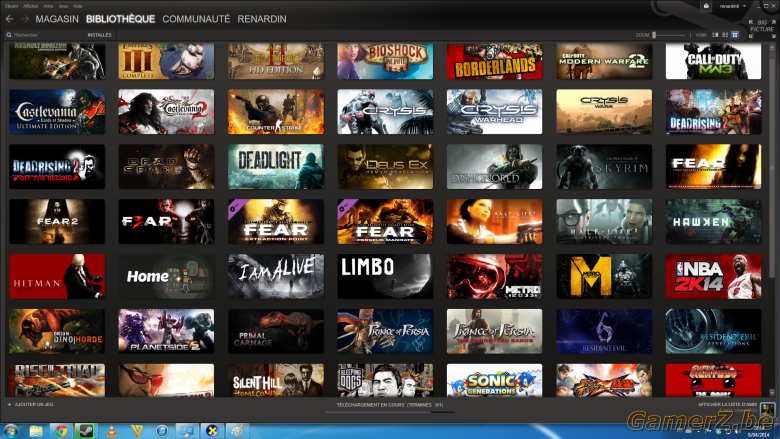The image size is (780, 439).
Task: Go to the BIBLIOTHÈQUE tab
Action: pyautogui.click(x=120, y=19)
